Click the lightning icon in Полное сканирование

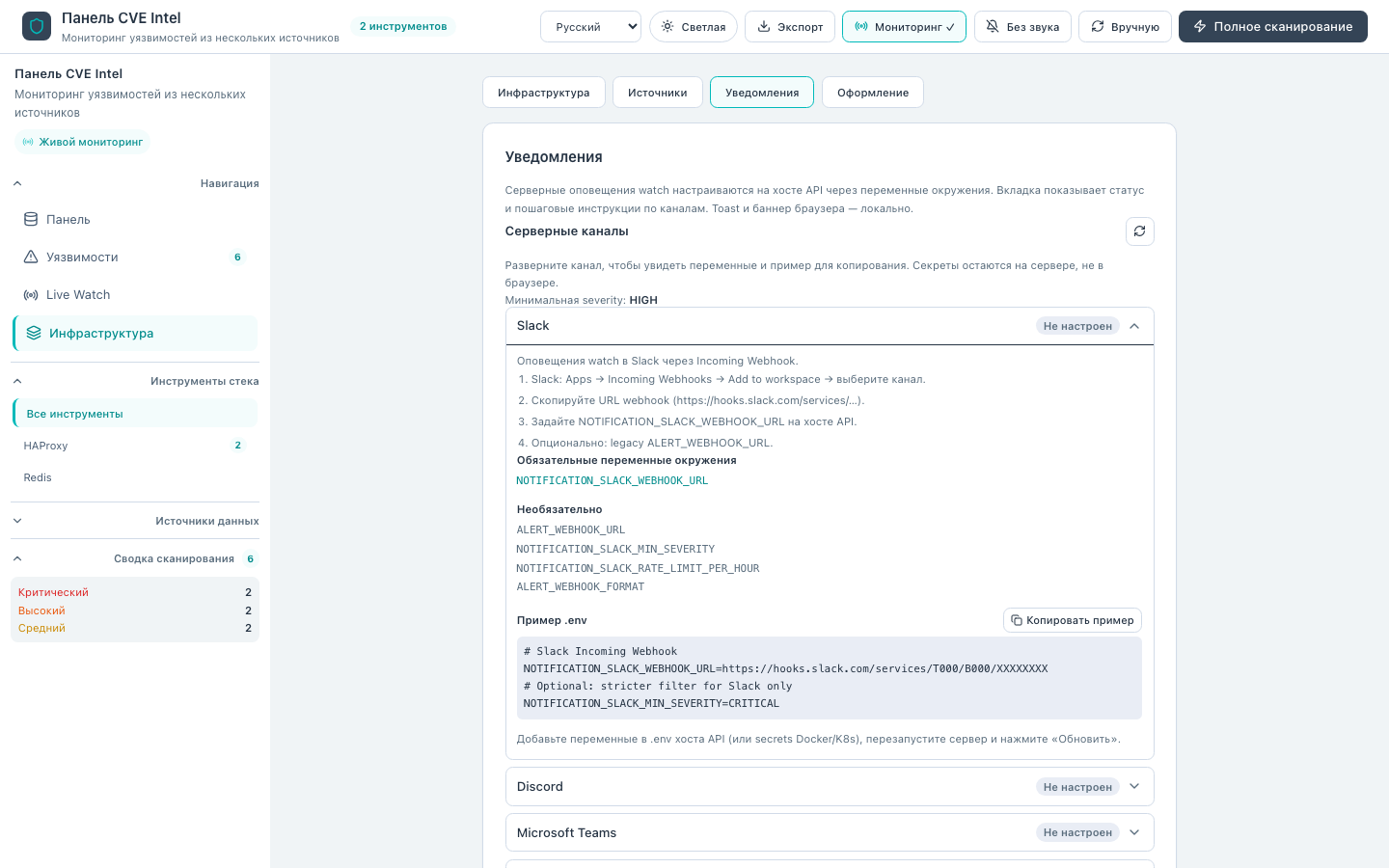pos(1200,26)
